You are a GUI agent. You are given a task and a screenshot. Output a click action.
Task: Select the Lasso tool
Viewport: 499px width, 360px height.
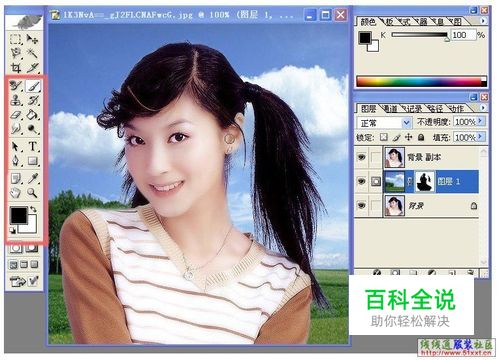pos(15,53)
